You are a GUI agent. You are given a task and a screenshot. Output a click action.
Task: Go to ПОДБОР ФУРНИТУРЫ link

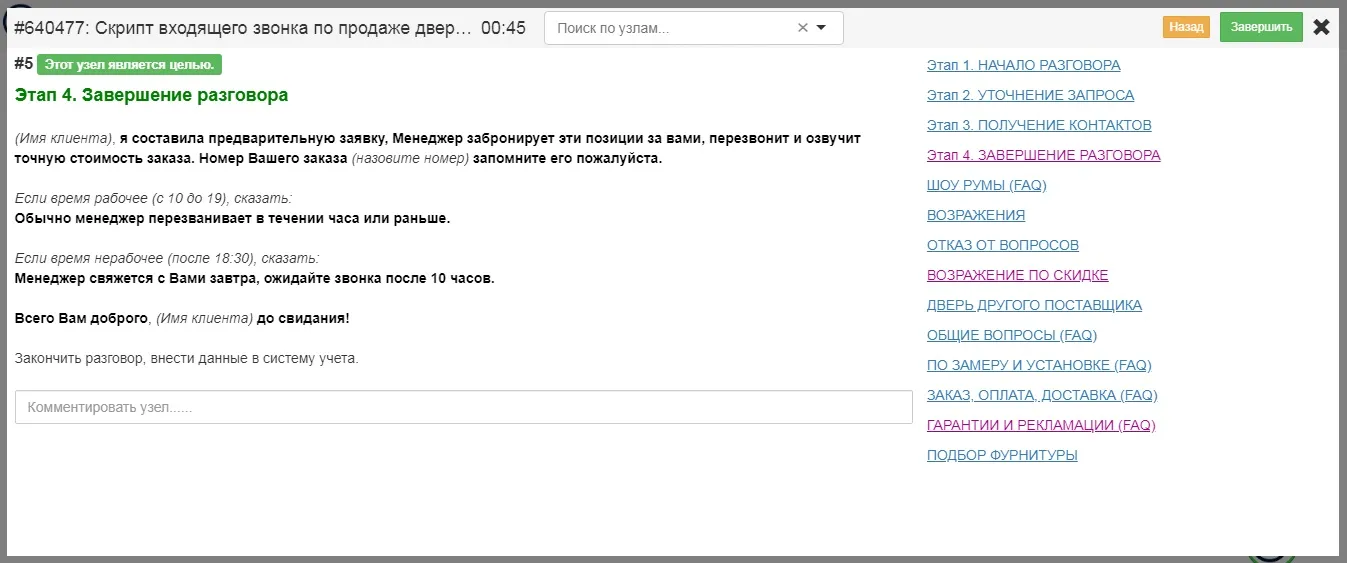tap(1002, 455)
